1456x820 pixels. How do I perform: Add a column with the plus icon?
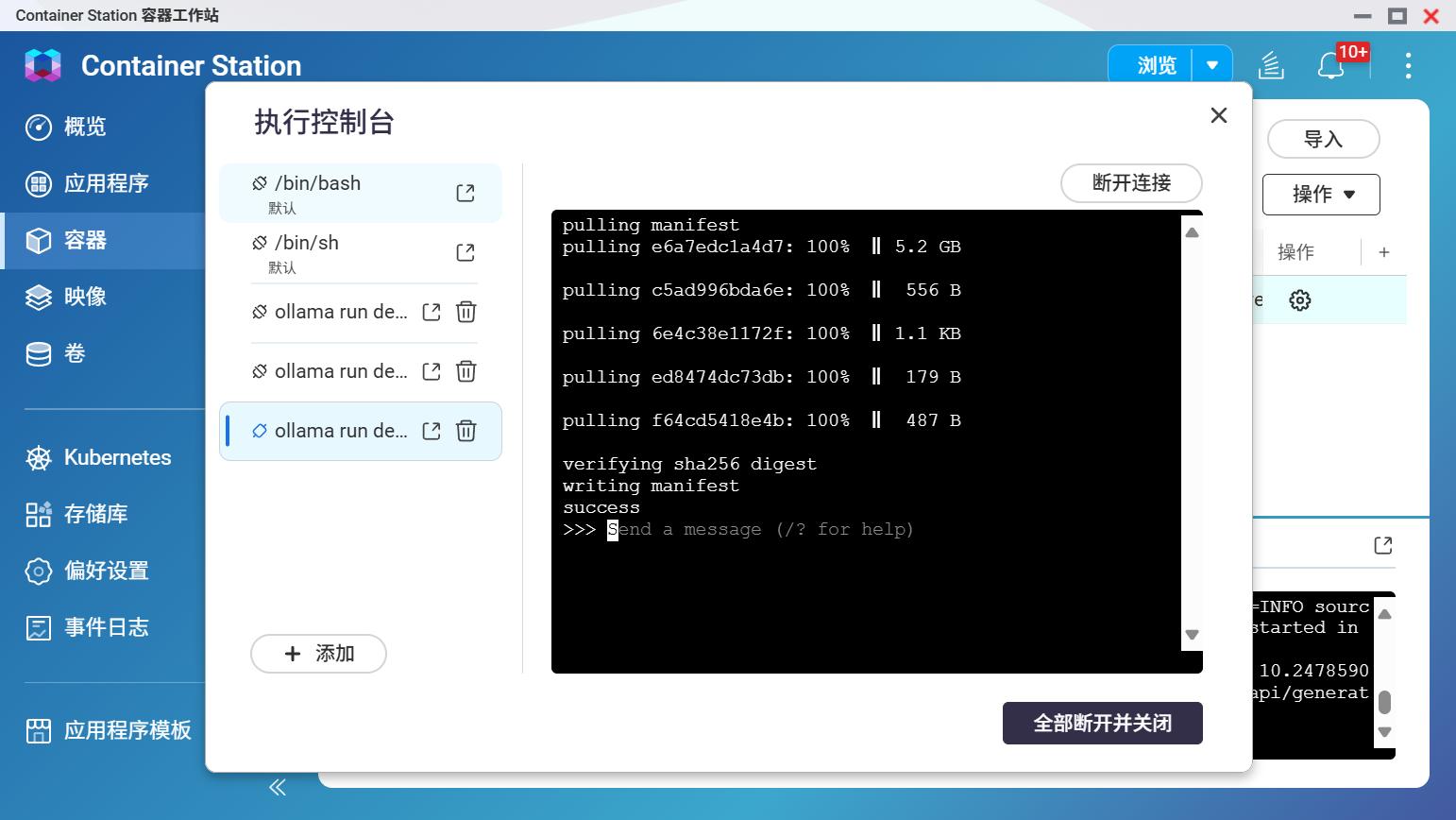pos(1384,252)
